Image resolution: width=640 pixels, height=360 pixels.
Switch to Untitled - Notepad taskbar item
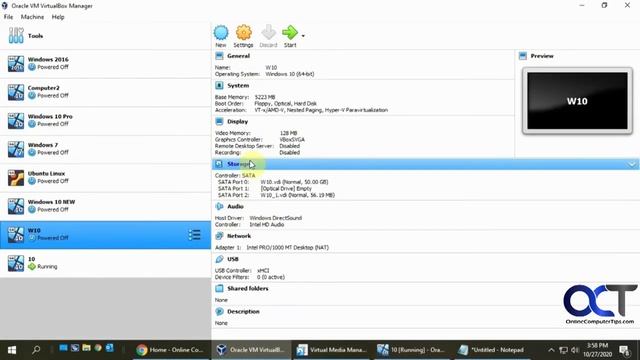pyautogui.click(x=492, y=350)
